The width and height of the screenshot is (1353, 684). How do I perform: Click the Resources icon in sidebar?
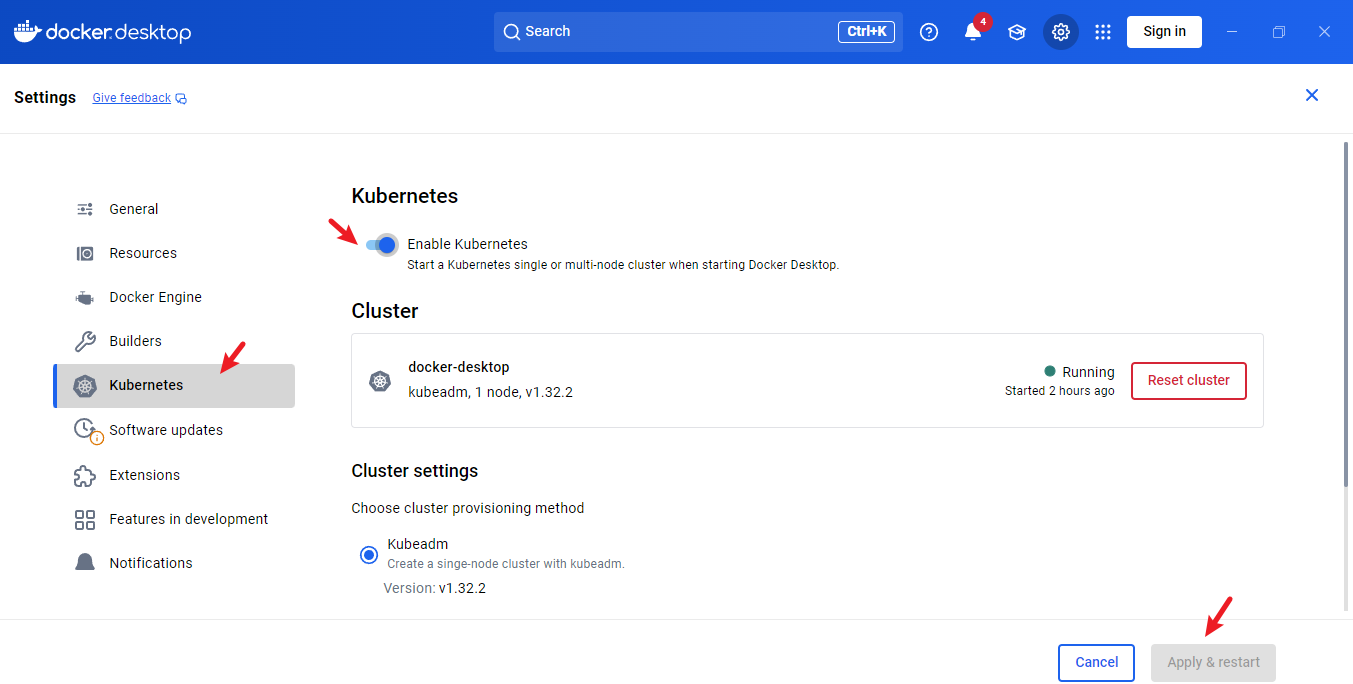pos(85,253)
